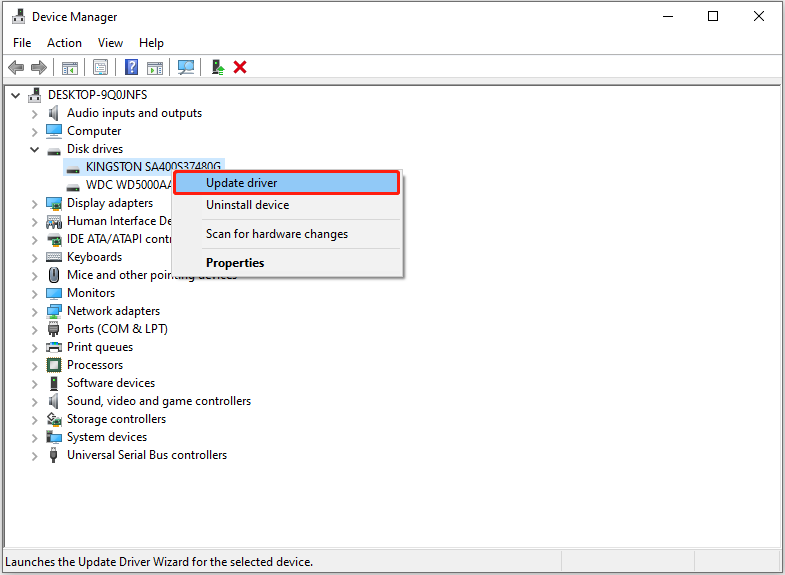
Task: Click the Processors chip icon
Action: 54,365
